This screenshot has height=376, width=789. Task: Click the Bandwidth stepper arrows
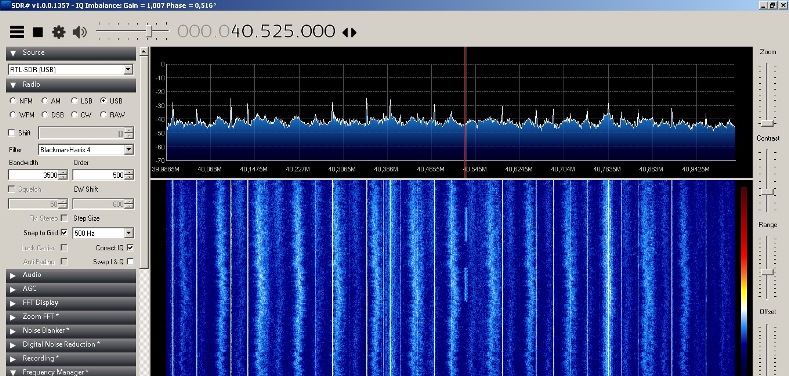tap(63, 175)
